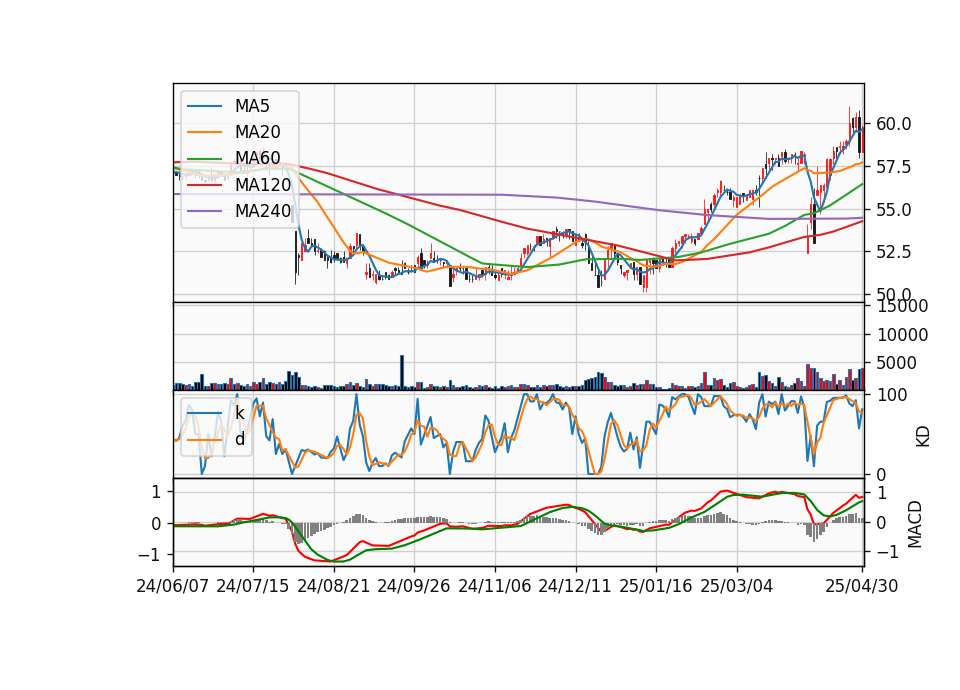Click the 24/12/11 date label

(575, 587)
